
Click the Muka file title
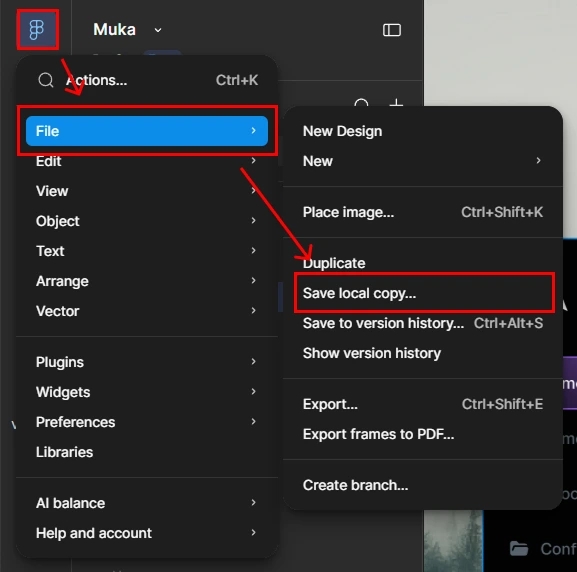click(x=114, y=29)
